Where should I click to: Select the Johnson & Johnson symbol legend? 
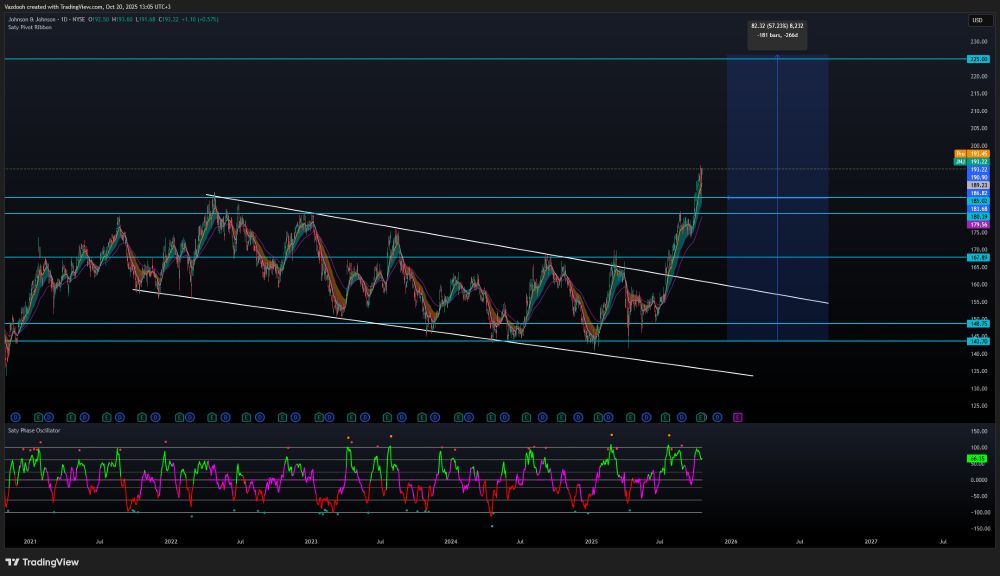tap(47, 19)
